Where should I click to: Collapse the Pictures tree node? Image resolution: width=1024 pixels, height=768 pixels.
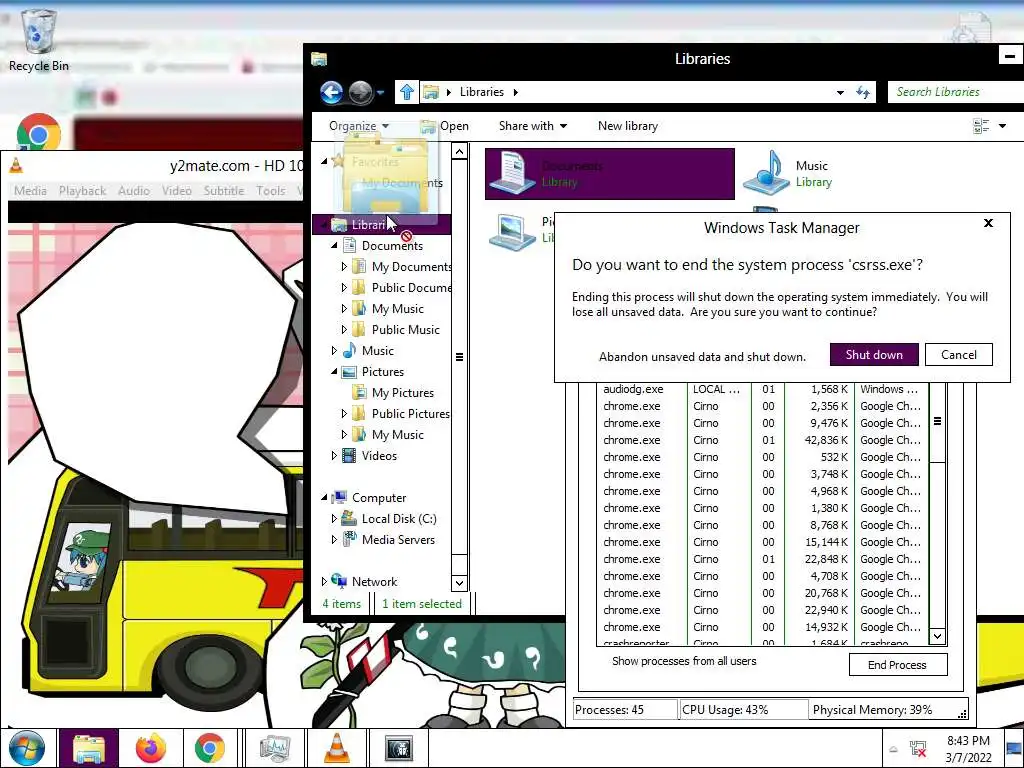334,372
